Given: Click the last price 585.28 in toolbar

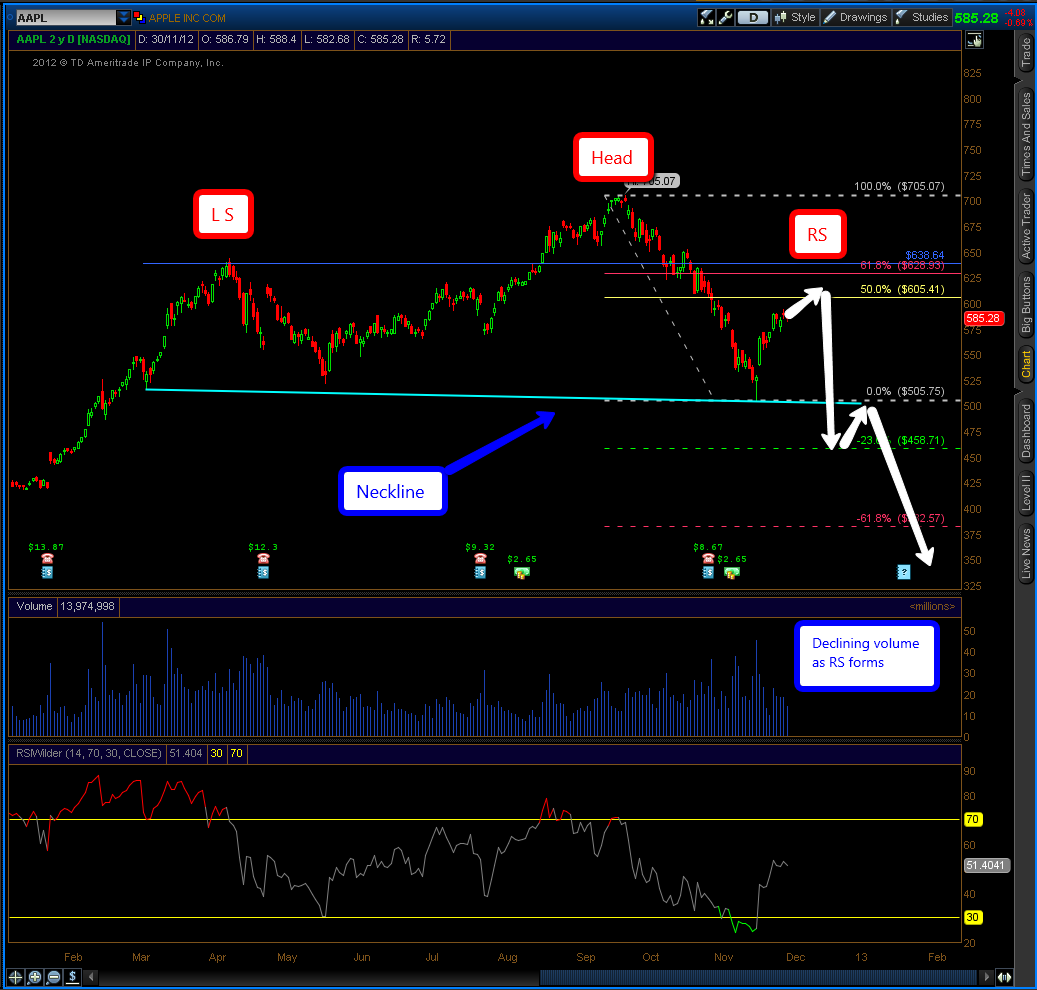Looking at the screenshot, I should [x=976, y=19].
